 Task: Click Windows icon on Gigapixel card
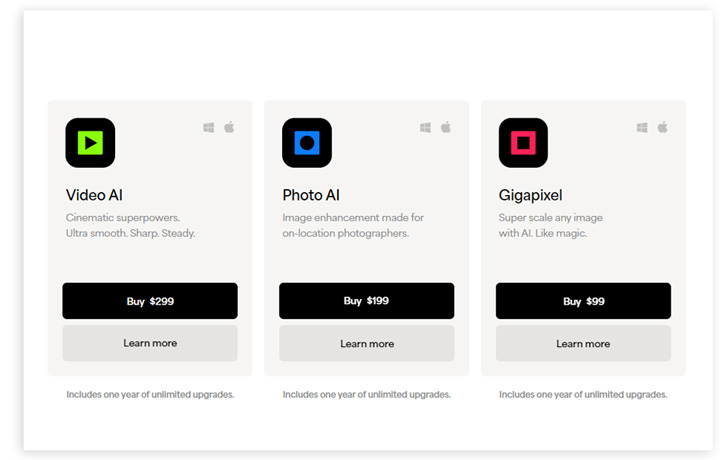(x=642, y=128)
